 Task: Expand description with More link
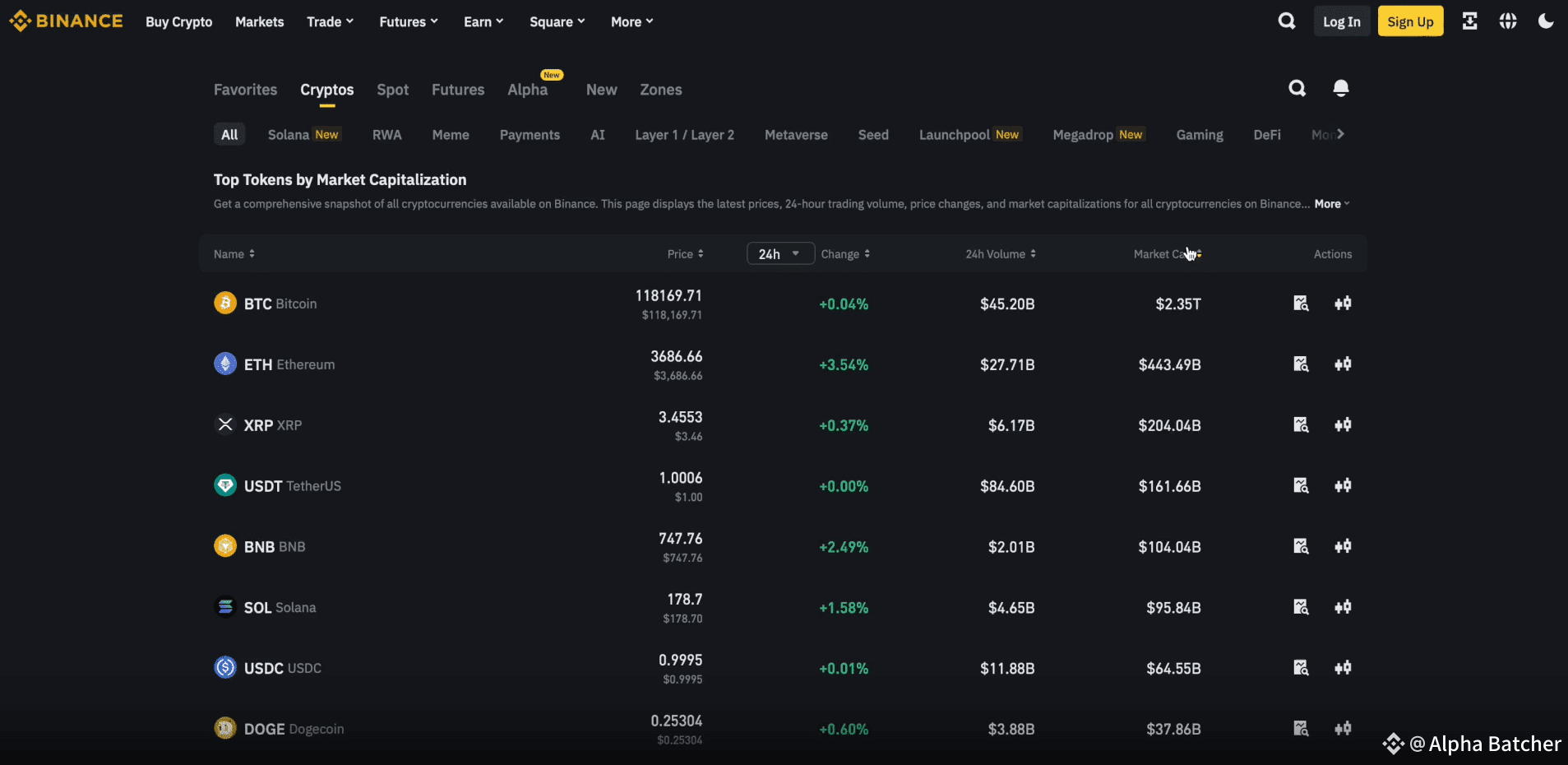click(1332, 204)
